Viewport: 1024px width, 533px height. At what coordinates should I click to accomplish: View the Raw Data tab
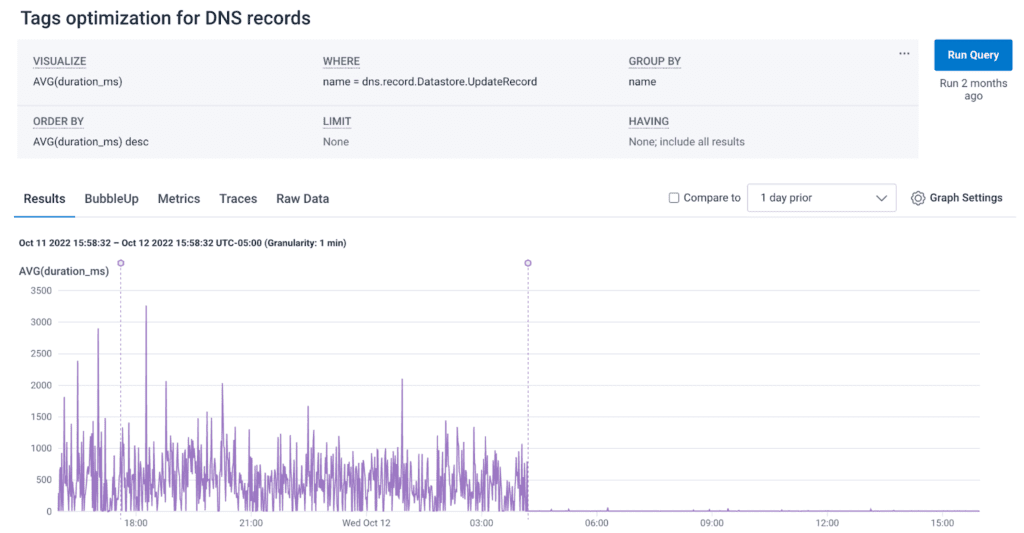(x=302, y=199)
